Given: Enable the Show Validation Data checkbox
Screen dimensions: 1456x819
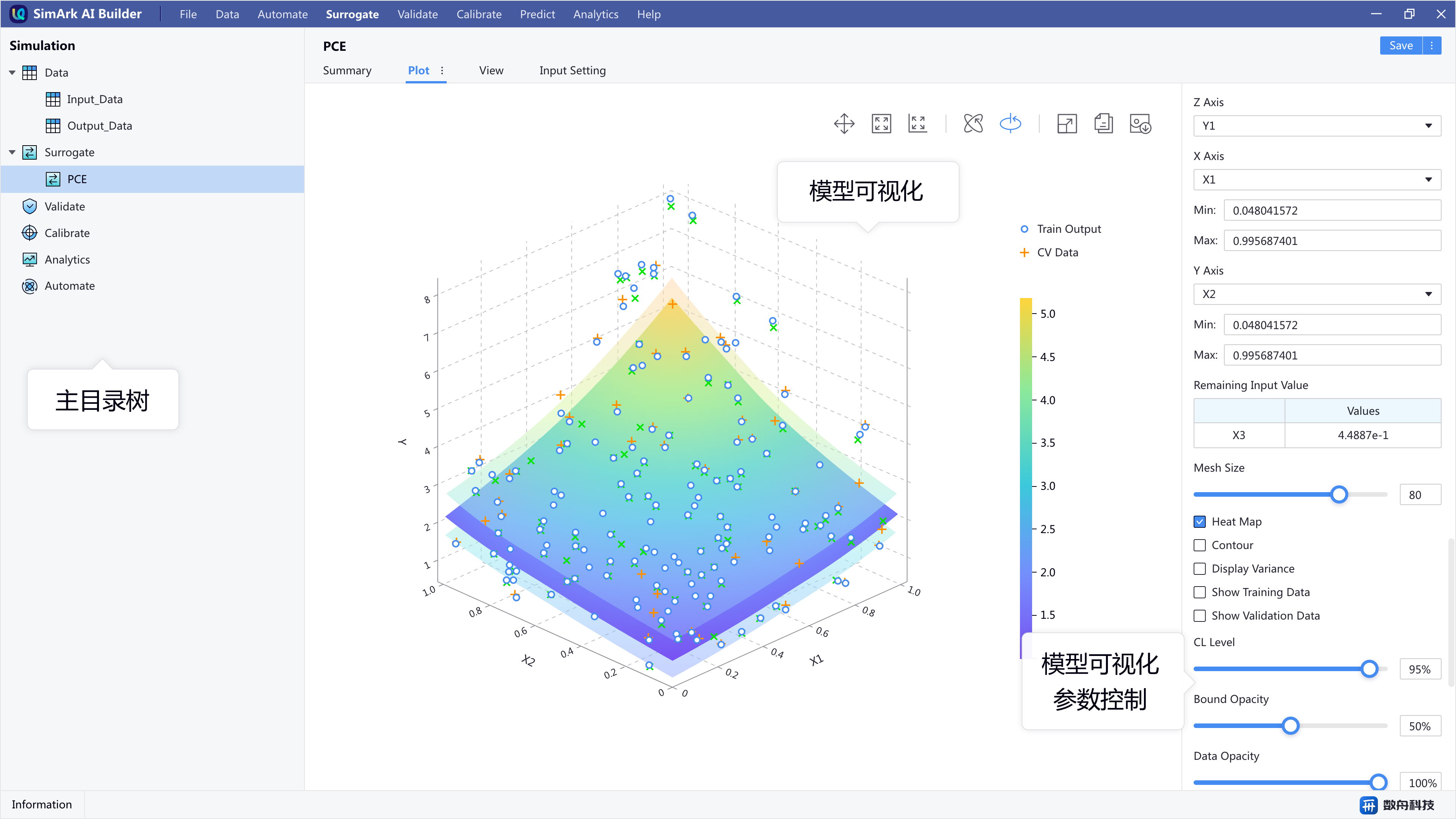Looking at the screenshot, I should pyautogui.click(x=1199, y=615).
